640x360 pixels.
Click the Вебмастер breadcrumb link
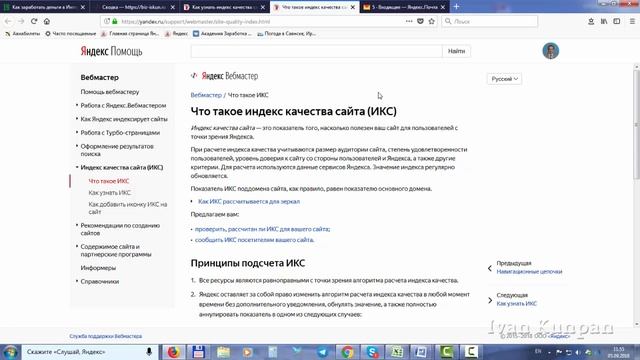(206, 95)
